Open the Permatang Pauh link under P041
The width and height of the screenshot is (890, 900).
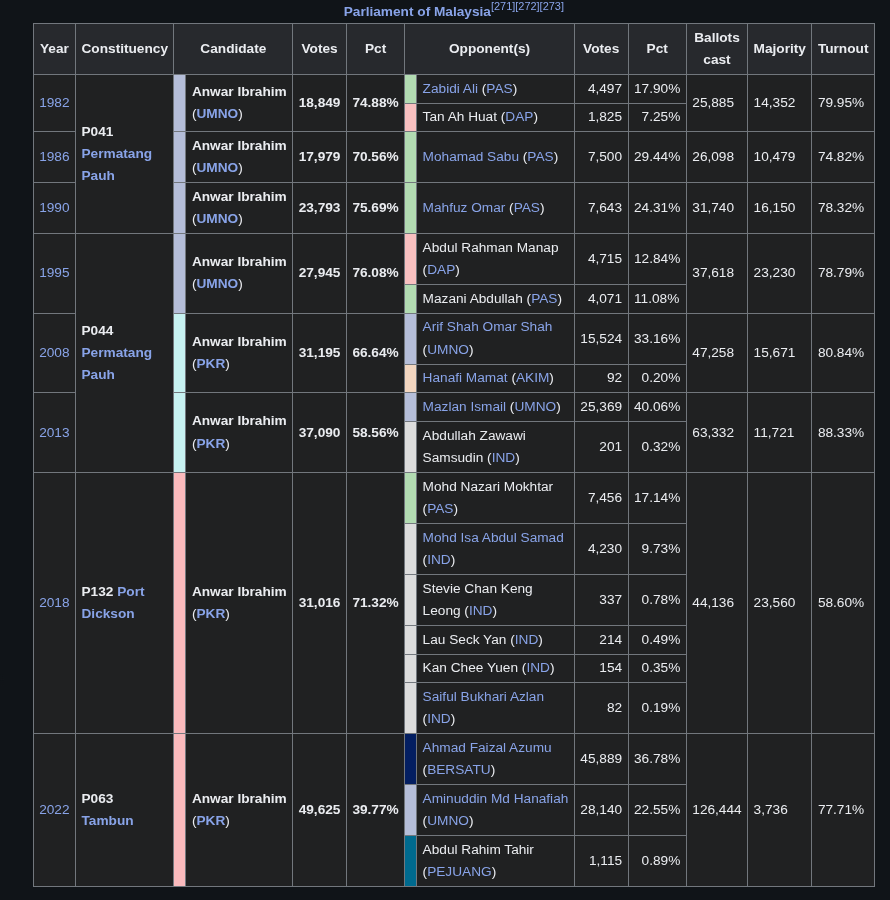[116, 165]
